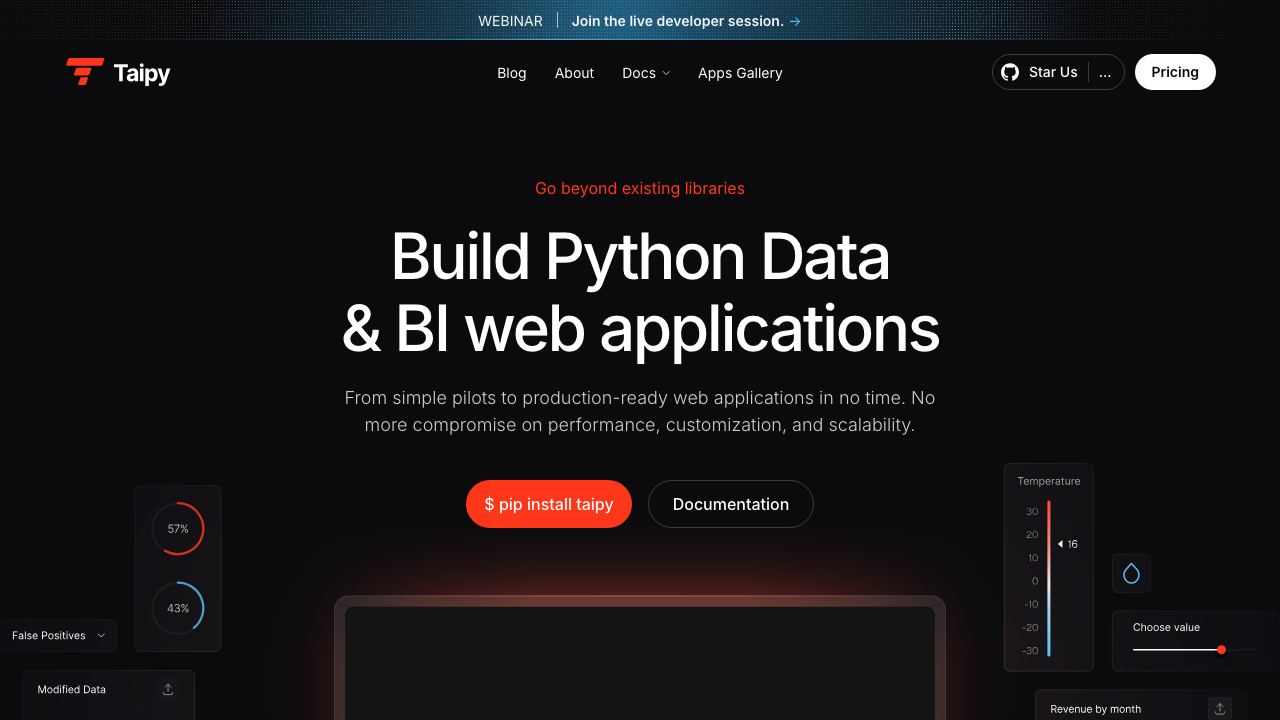1280x720 pixels.
Task: Click the Taipy brand name
Action: tap(142, 73)
